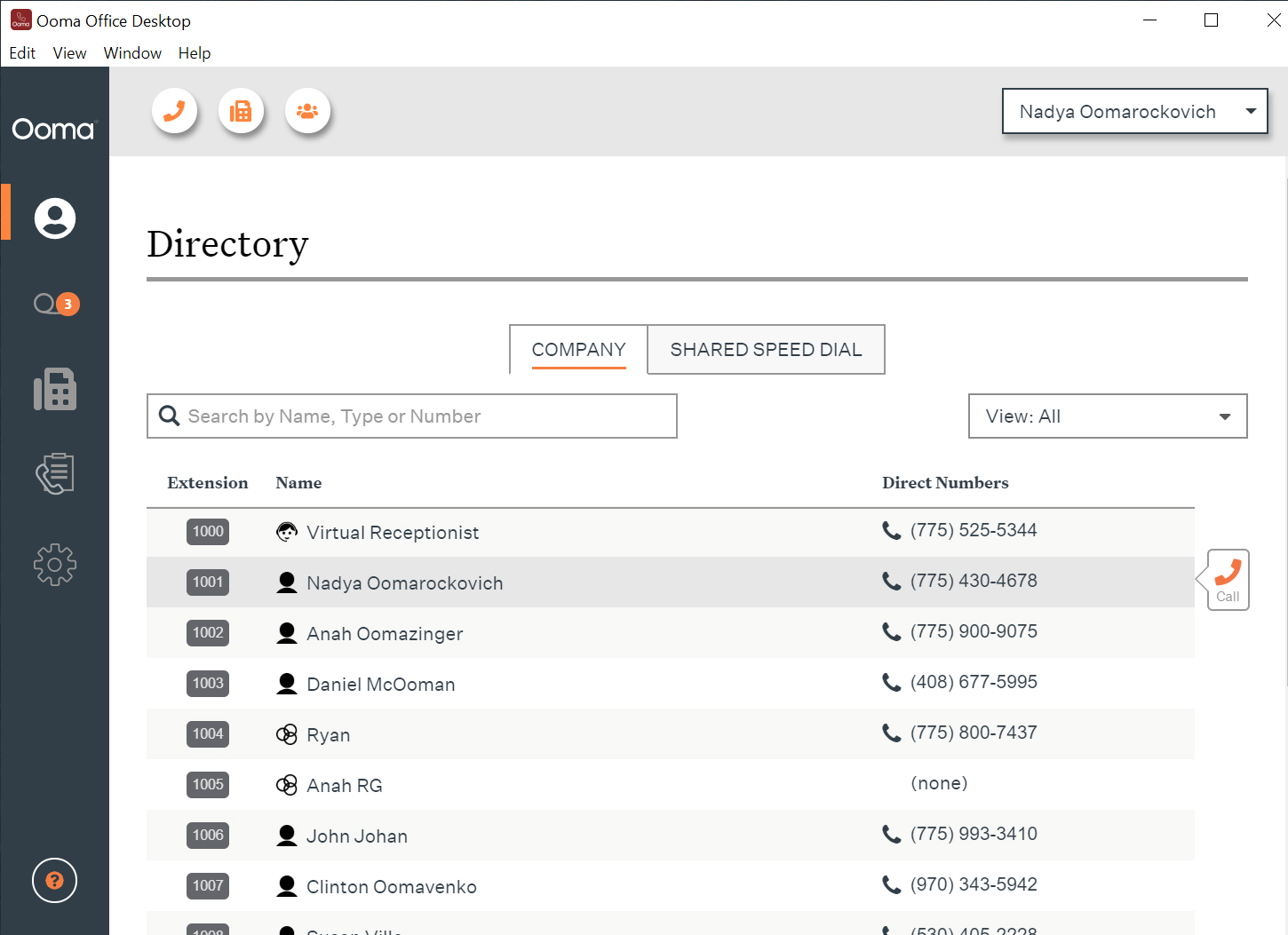Call Daniel McOoman's number (408) 677-5995
1288x935 pixels.
(973, 682)
